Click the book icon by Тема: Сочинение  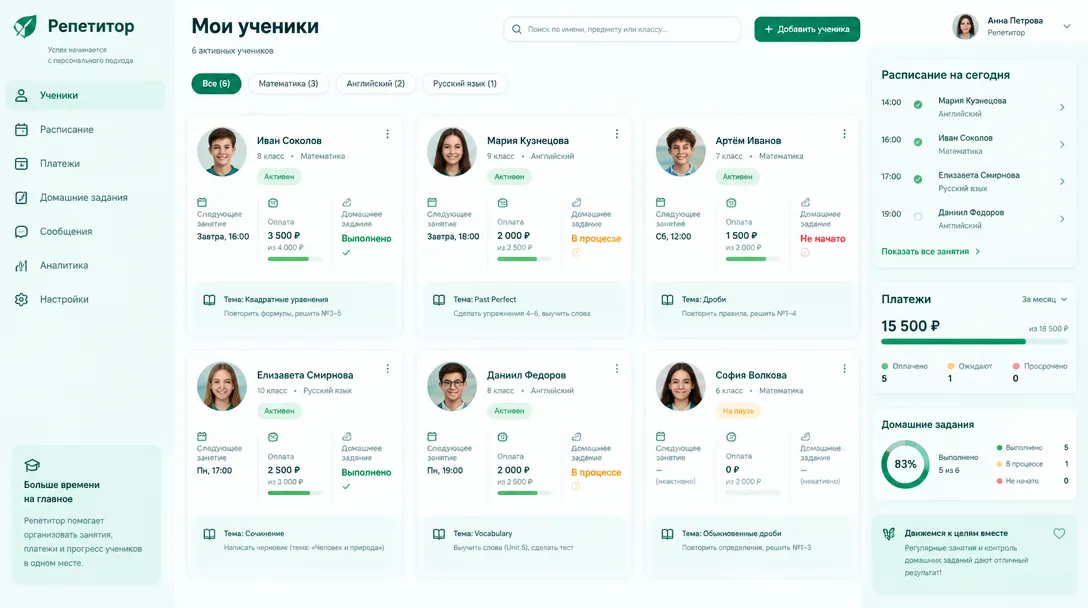pos(209,534)
